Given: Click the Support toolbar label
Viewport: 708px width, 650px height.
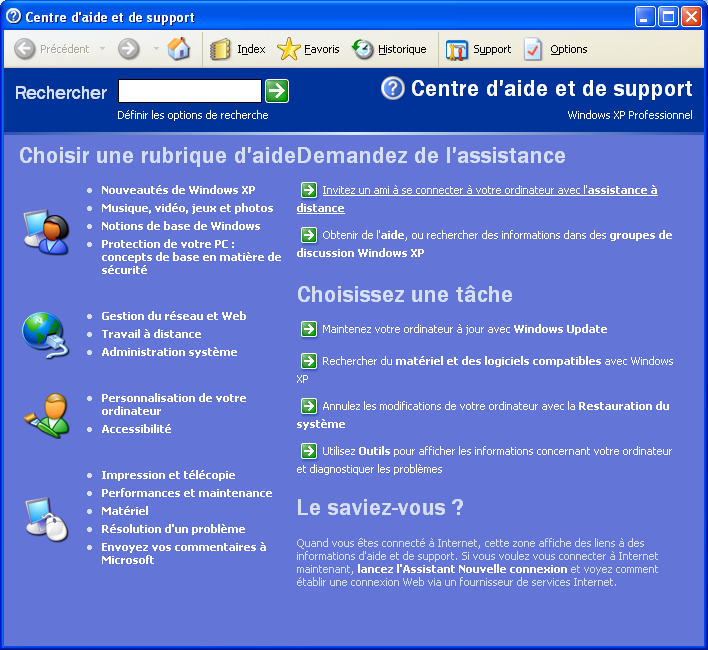Looking at the screenshot, I should click(x=492, y=49).
